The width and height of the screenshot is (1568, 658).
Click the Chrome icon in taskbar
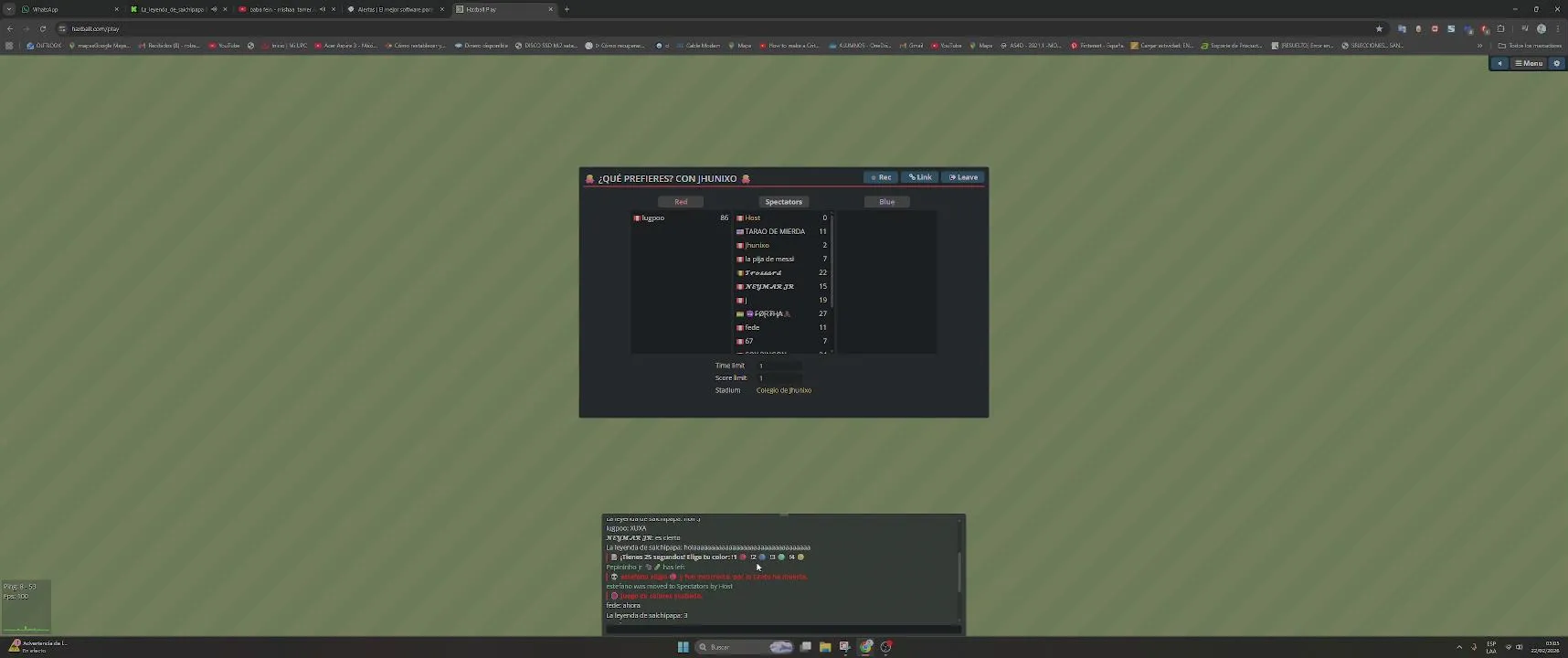865,647
